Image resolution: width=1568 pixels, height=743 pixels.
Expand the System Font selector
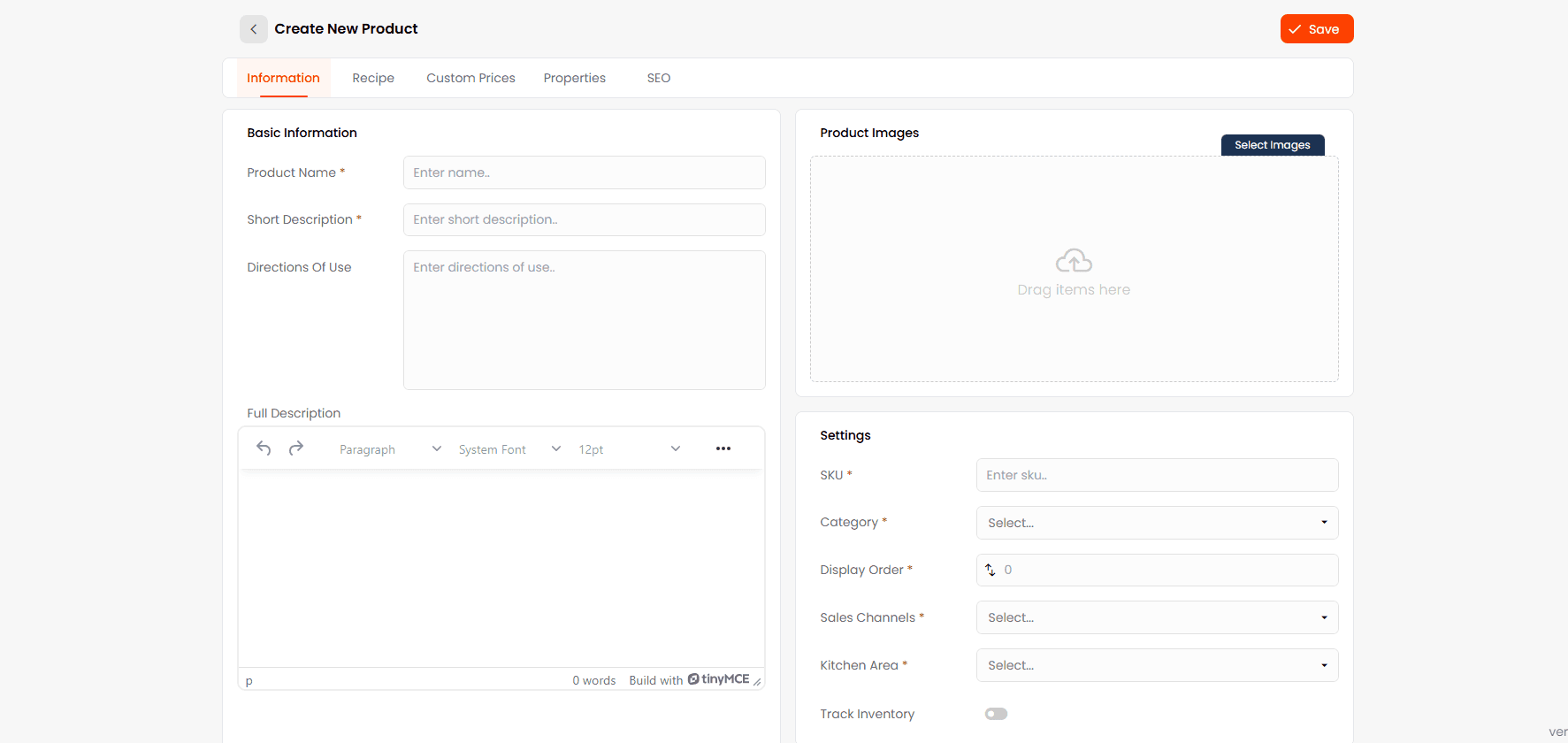[509, 449]
